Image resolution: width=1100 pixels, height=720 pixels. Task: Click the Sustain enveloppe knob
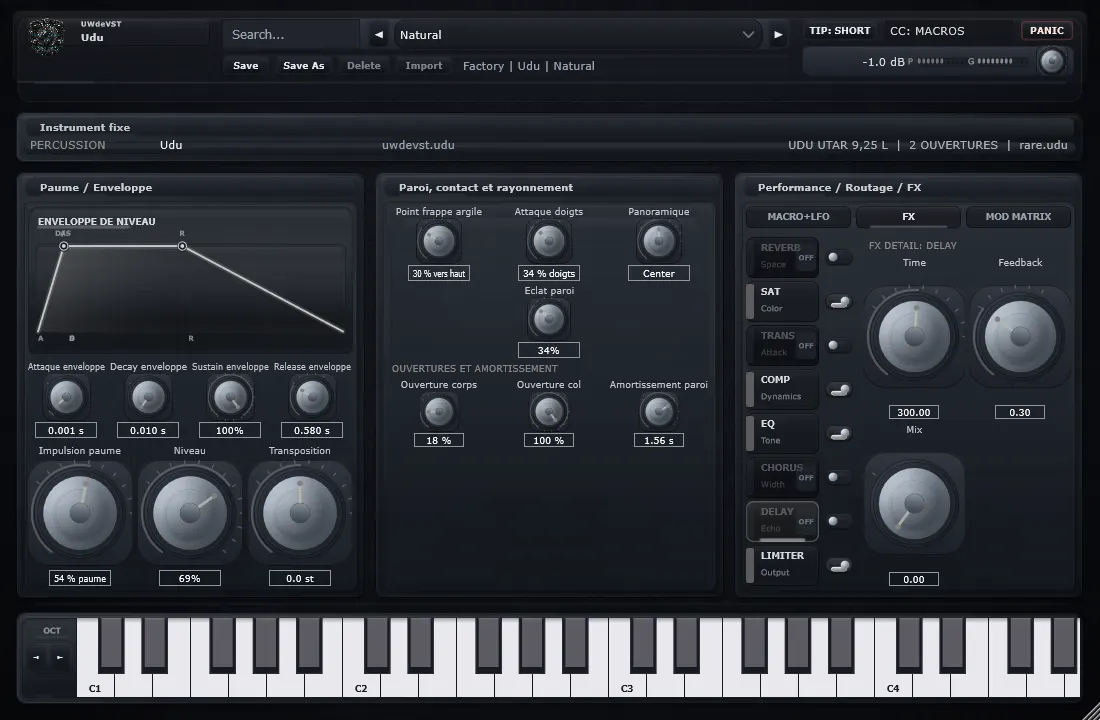(x=230, y=397)
